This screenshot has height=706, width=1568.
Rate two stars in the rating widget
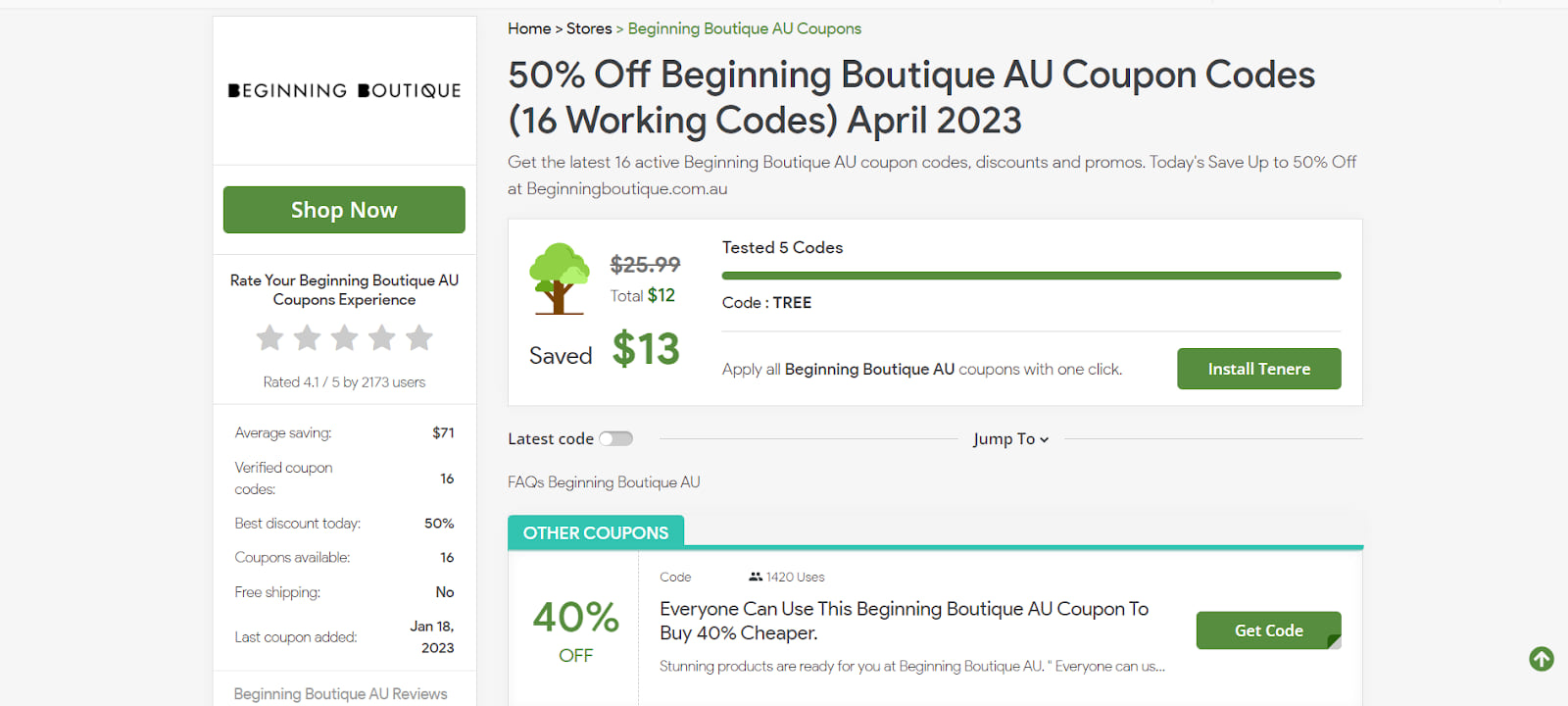(307, 338)
